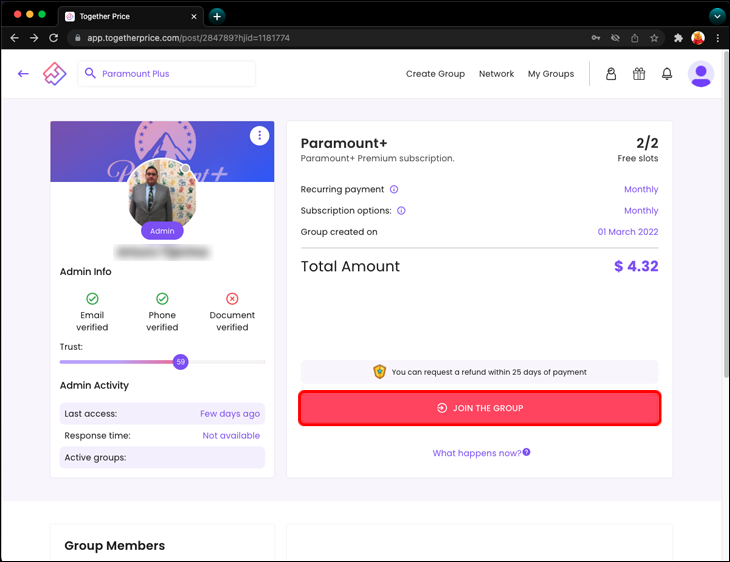This screenshot has width=730, height=562.
Task: Click the Recurring payment info icon
Action: pos(394,189)
